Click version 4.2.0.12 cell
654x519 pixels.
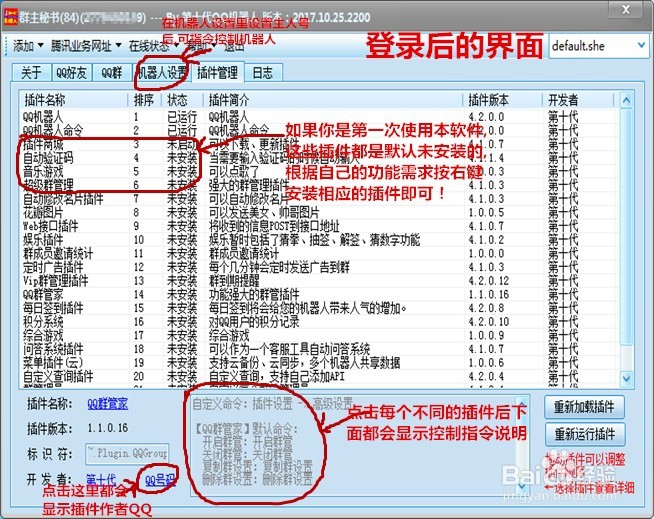click(488, 281)
